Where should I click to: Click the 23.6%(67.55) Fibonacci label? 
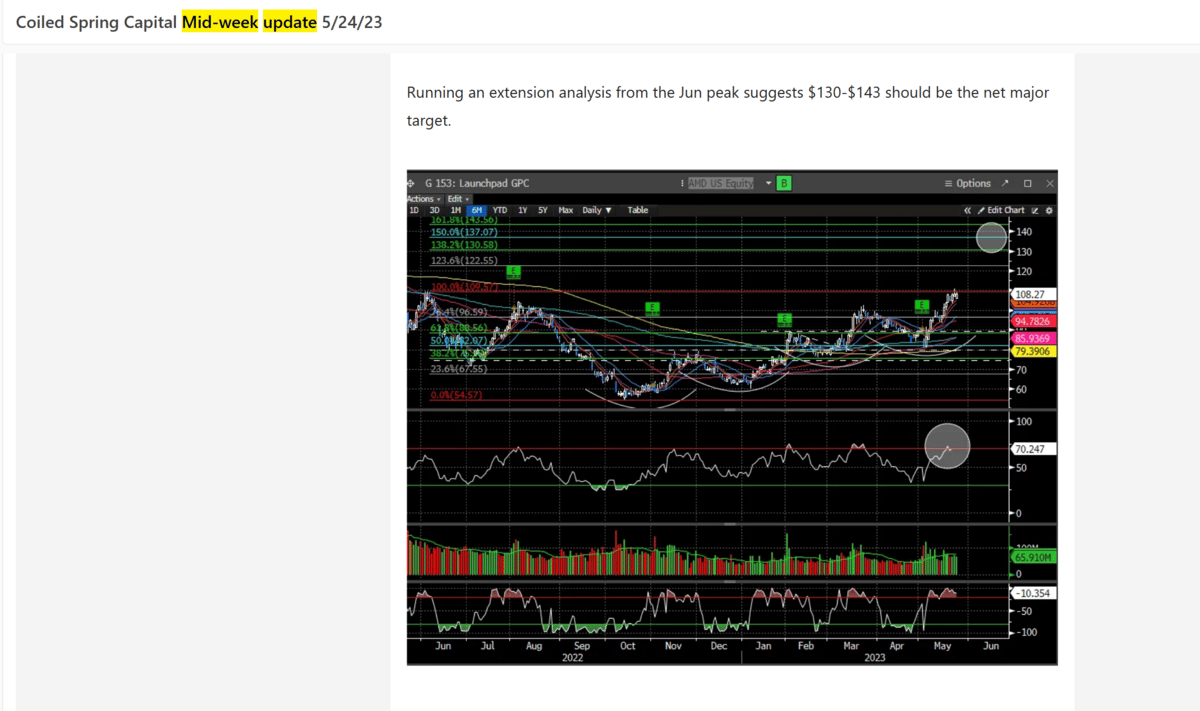[x=460, y=369]
